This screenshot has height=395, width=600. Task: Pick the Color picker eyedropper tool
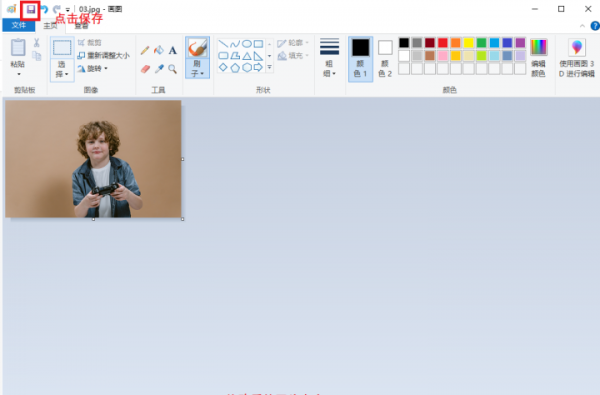tap(159, 69)
